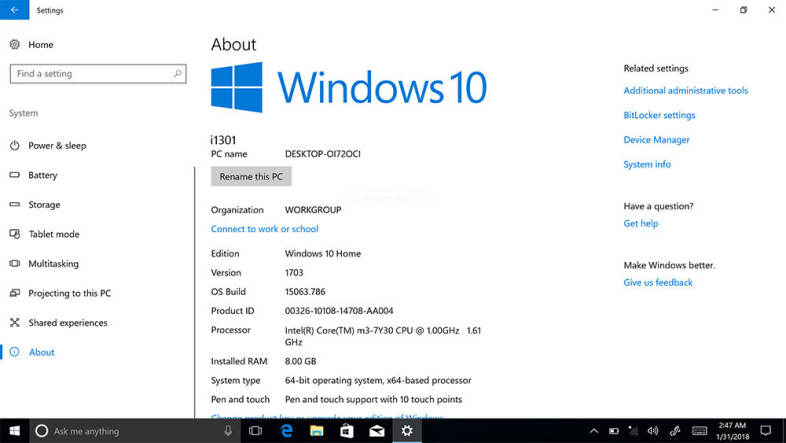
Task: Open Action Center notifications icon
Action: tap(765, 431)
